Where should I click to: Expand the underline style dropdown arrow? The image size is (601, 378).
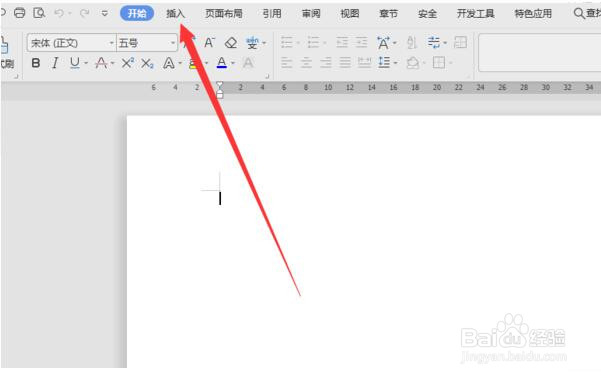(x=86, y=63)
